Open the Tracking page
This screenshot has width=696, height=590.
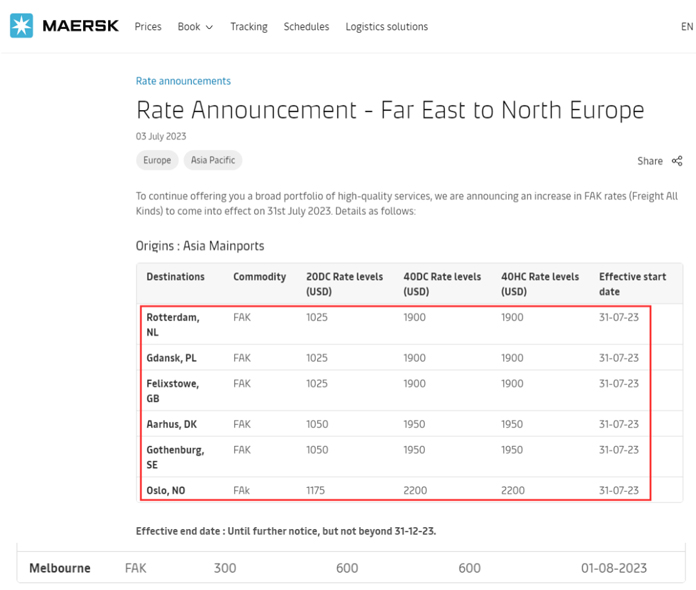(x=249, y=27)
